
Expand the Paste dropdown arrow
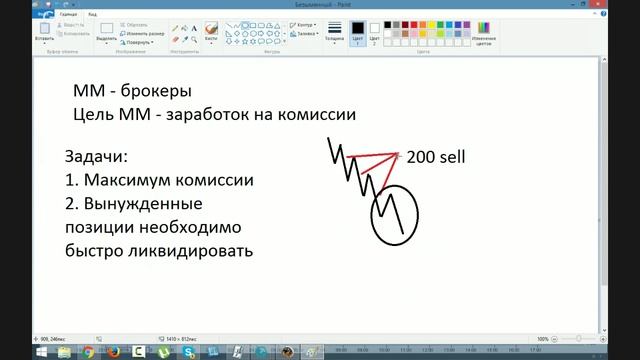(44, 42)
